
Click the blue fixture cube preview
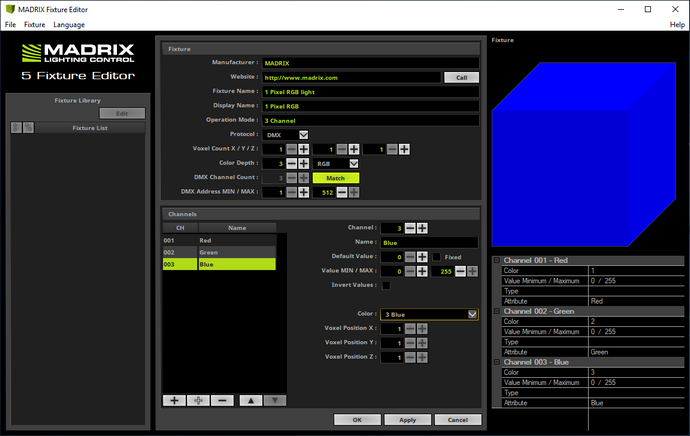[584, 154]
